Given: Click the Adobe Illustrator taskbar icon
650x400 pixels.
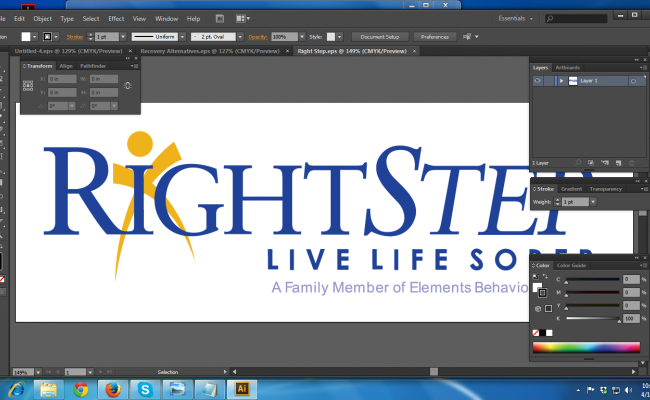Looking at the screenshot, I should 242,389.
